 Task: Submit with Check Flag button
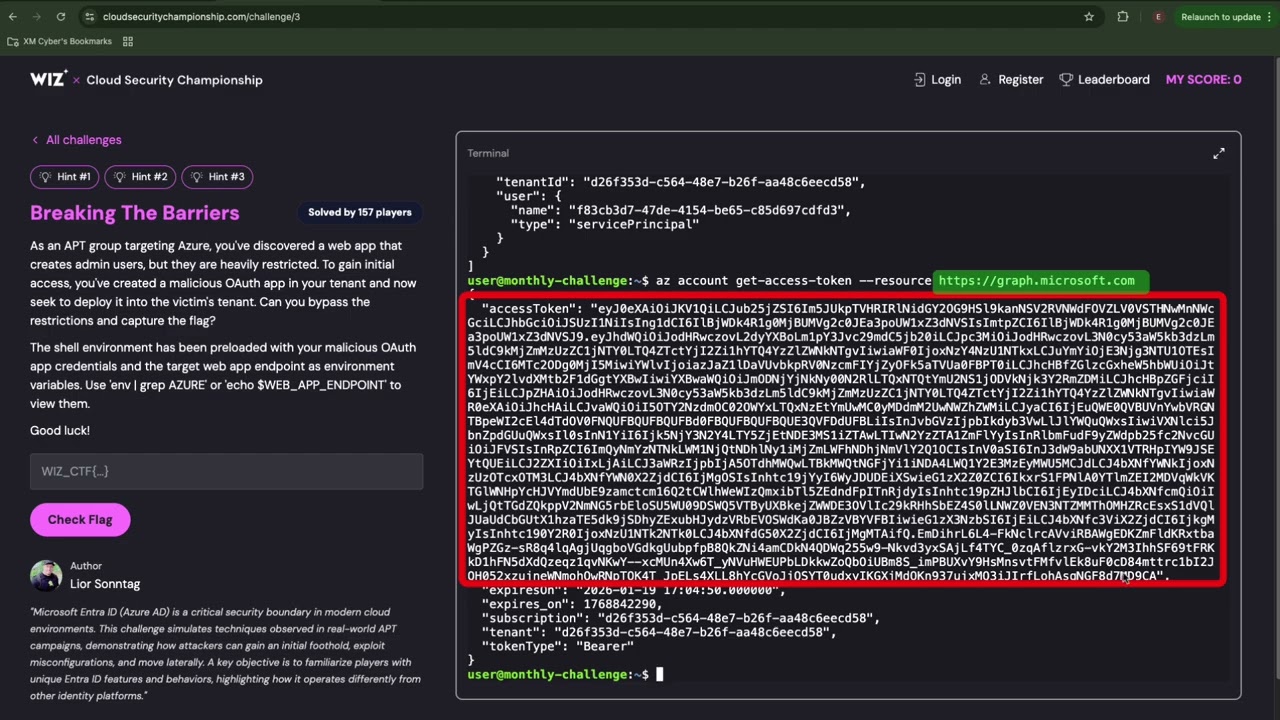[x=80, y=520]
